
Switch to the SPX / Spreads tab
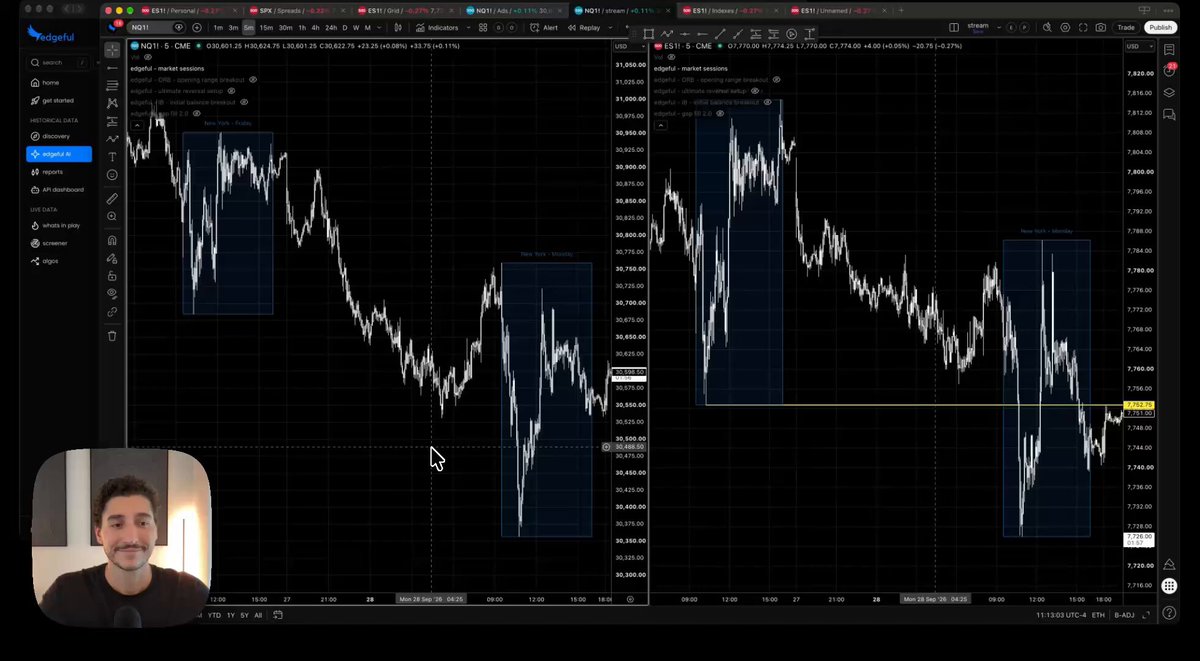click(299, 10)
